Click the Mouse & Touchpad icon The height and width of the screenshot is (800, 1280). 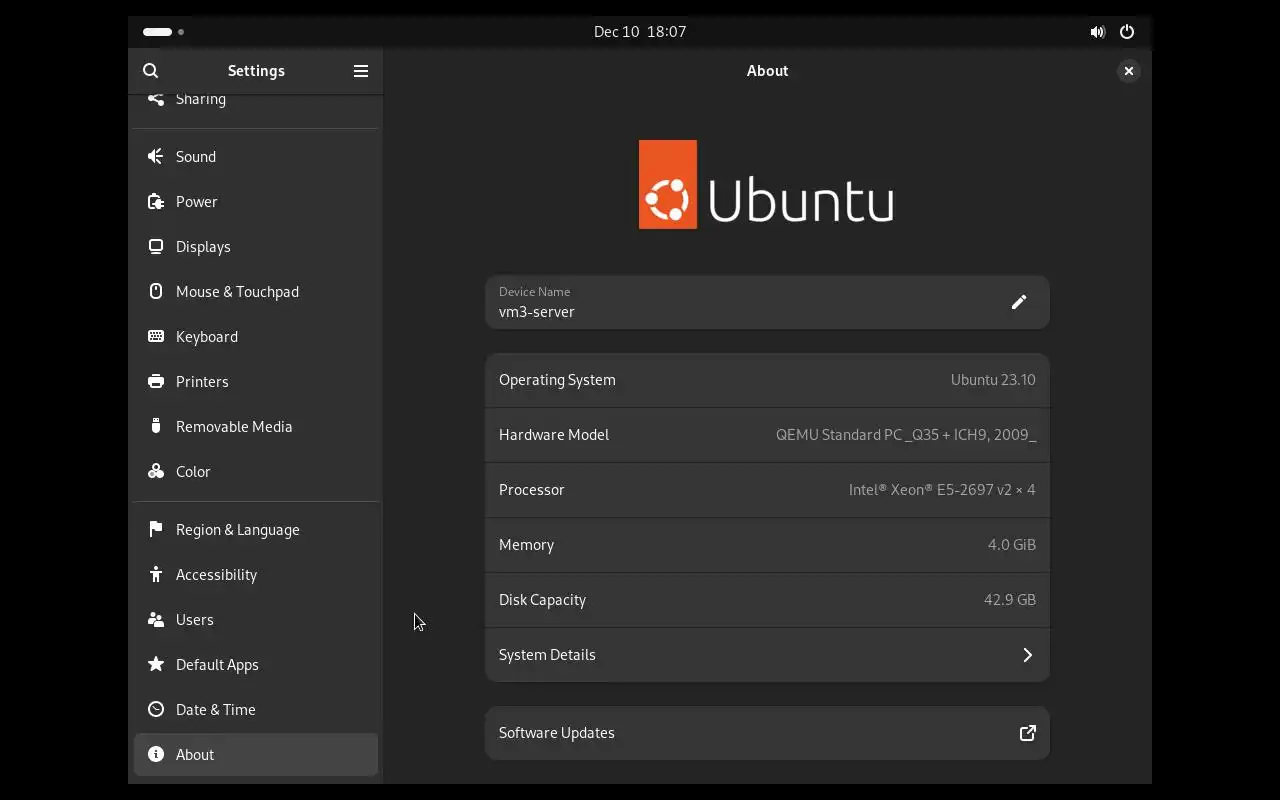155,291
